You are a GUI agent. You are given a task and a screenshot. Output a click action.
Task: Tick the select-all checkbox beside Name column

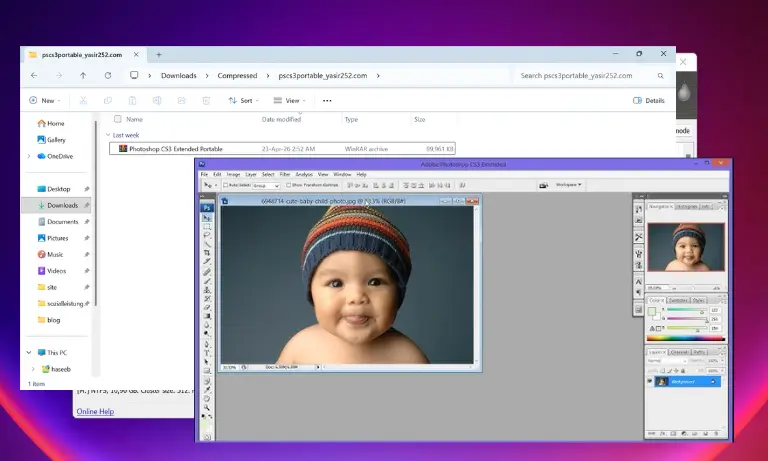click(x=118, y=119)
